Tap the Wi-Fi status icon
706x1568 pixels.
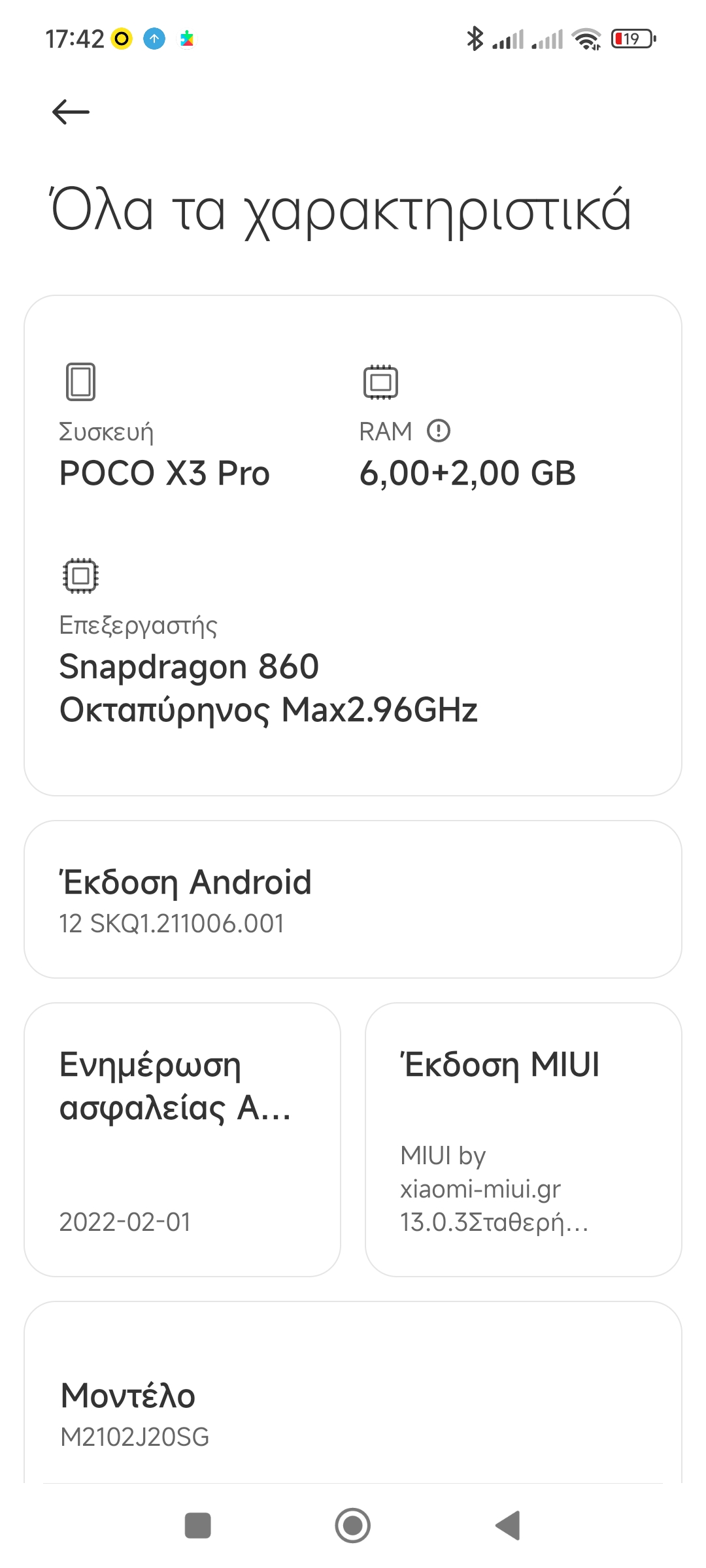[586, 39]
